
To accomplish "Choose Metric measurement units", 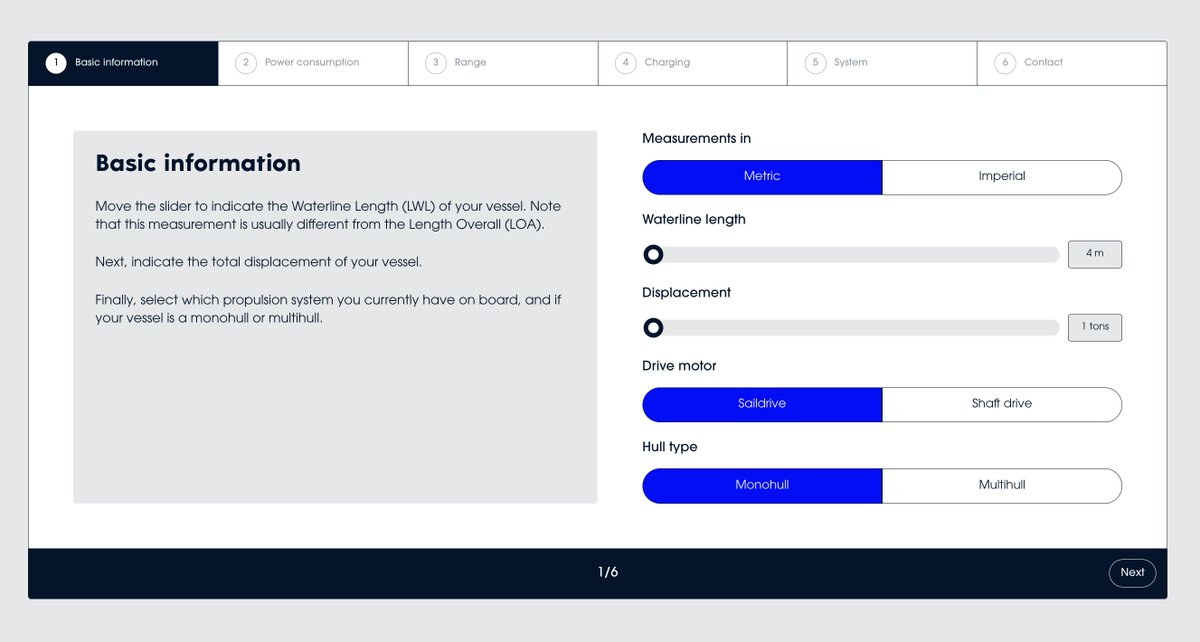I will (762, 177).
